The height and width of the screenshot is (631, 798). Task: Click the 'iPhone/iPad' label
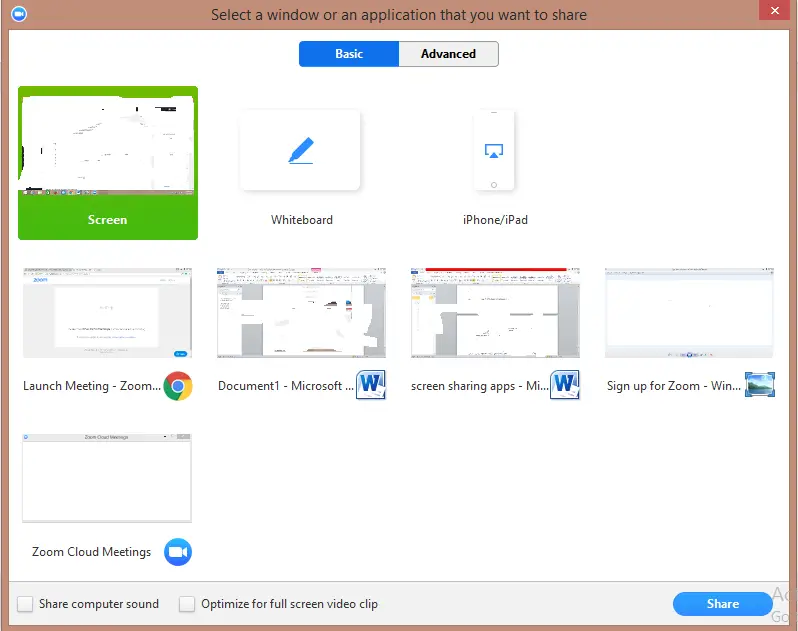click(x=495, y=220)
